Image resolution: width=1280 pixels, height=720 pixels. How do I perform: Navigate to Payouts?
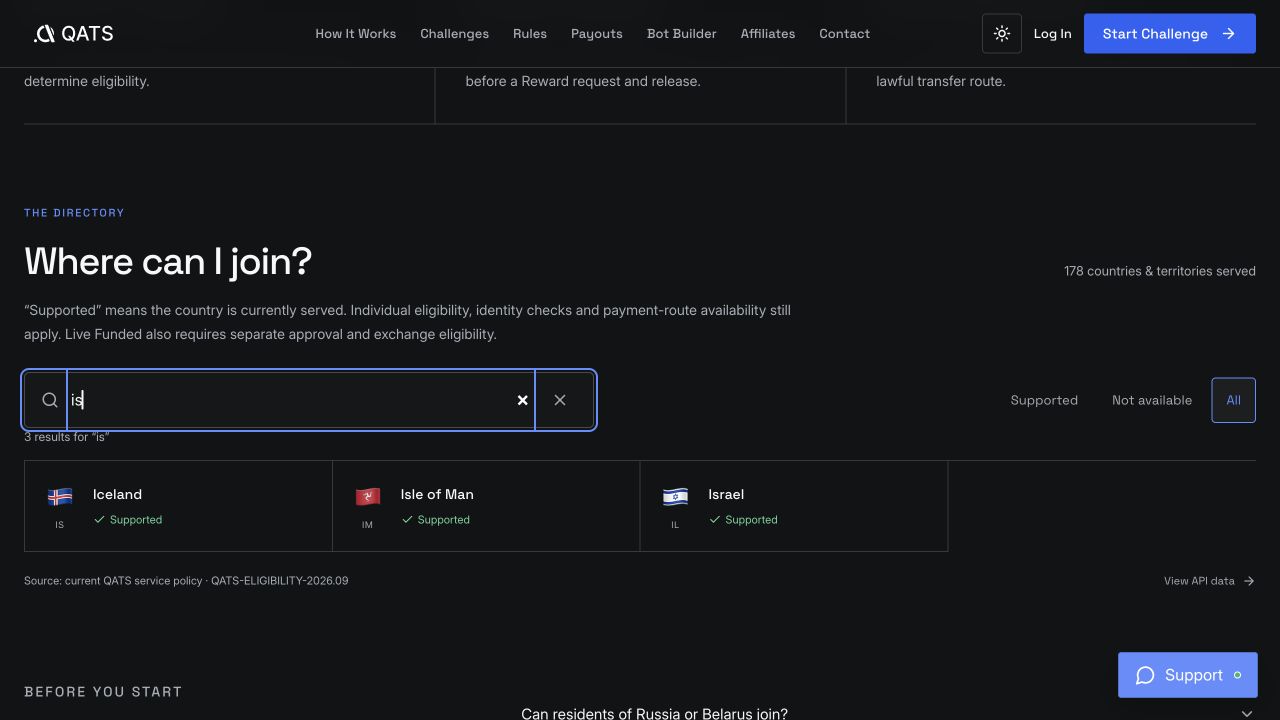pos(597,34)
